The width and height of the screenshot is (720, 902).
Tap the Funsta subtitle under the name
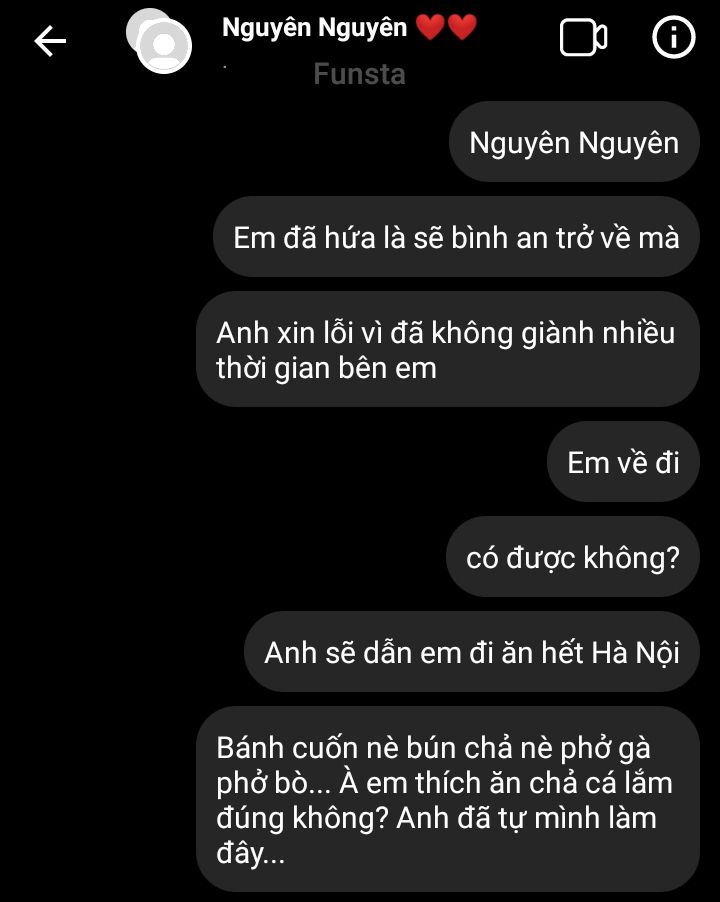(x=359, y=74)
